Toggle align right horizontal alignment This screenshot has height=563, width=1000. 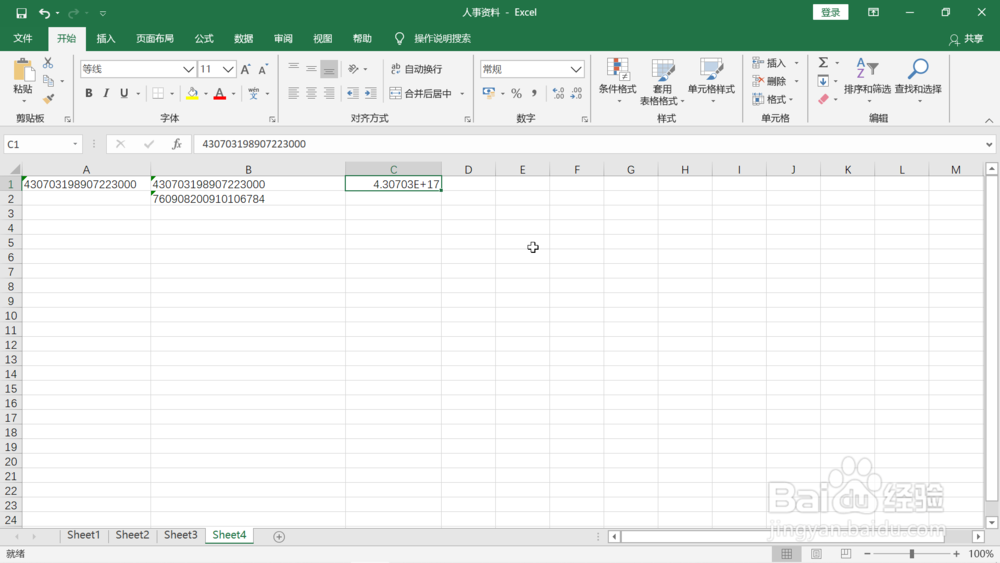tap(329, 94)
